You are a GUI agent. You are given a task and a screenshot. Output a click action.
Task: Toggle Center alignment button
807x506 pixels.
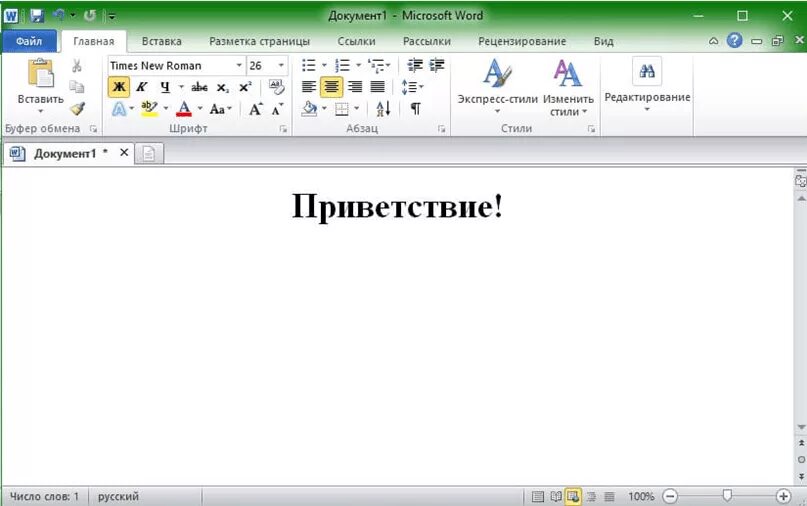(331, 87)
